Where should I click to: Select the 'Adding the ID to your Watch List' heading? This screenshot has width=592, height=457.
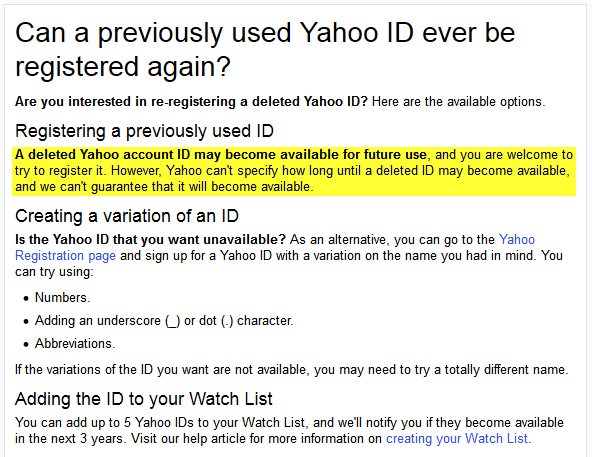144,399
